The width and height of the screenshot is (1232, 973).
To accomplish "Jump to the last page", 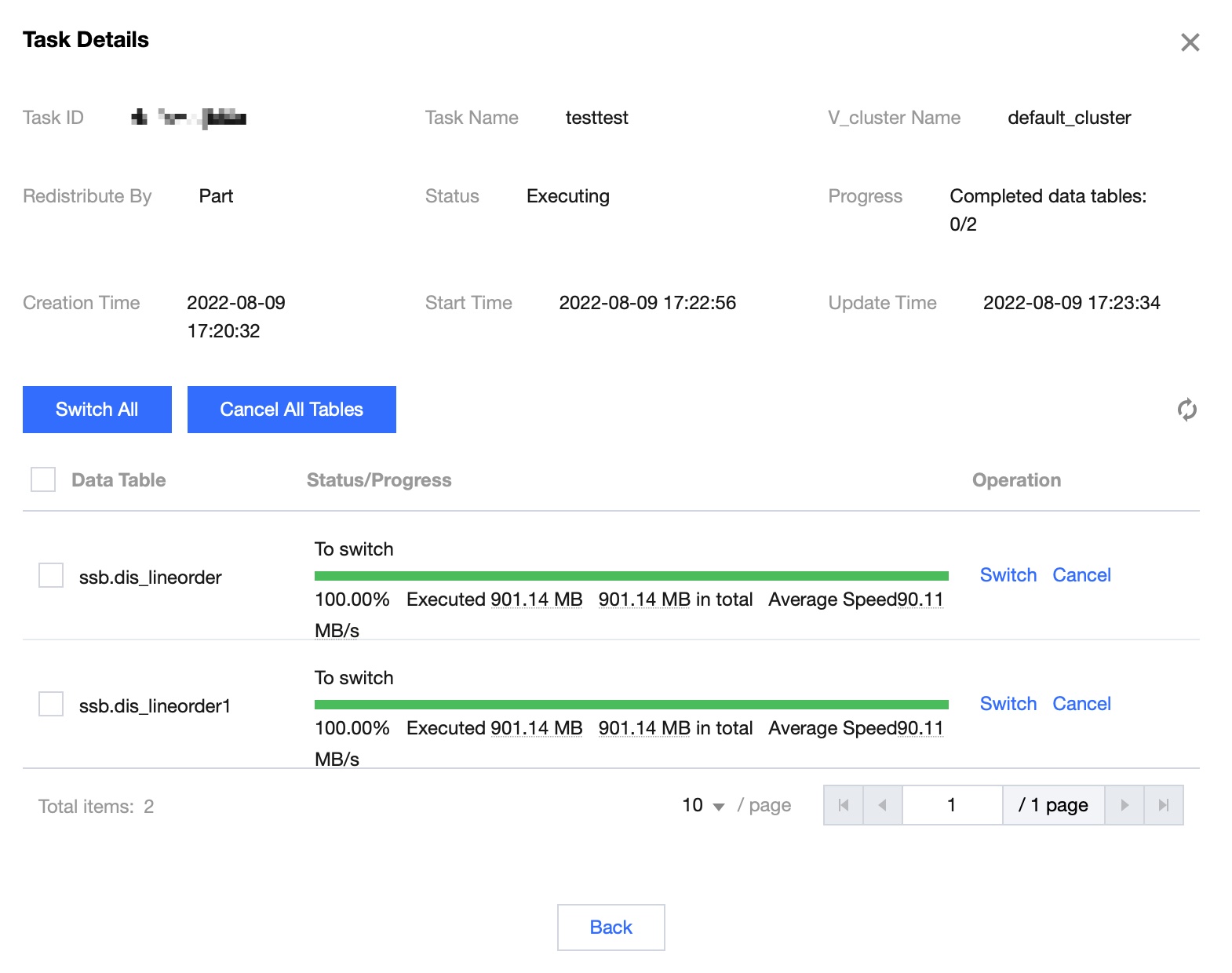I will [1164, 805].
